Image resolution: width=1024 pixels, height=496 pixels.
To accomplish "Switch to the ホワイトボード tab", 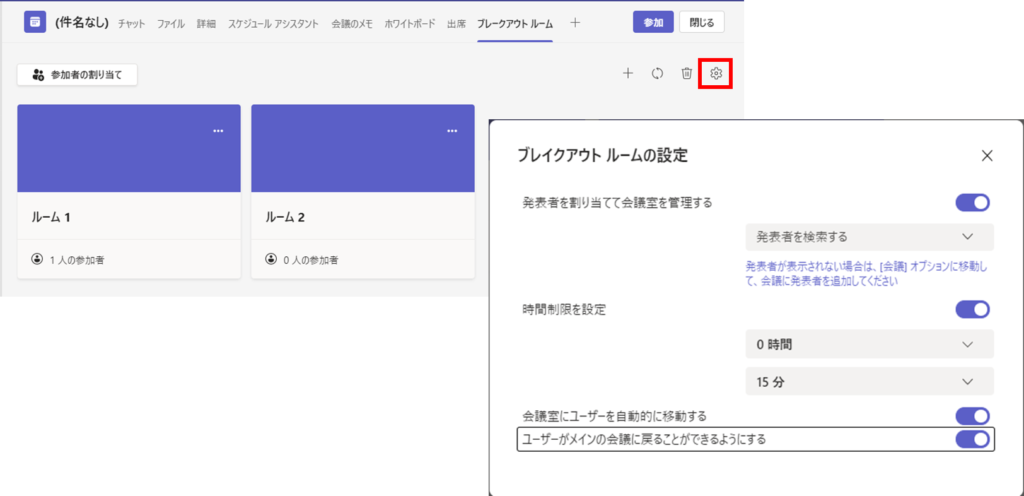I will point(409,23).
